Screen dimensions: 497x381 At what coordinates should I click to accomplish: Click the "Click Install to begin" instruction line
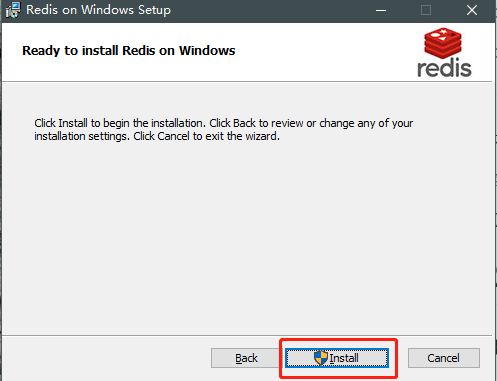pyautogui.click(x=223, y=123)
